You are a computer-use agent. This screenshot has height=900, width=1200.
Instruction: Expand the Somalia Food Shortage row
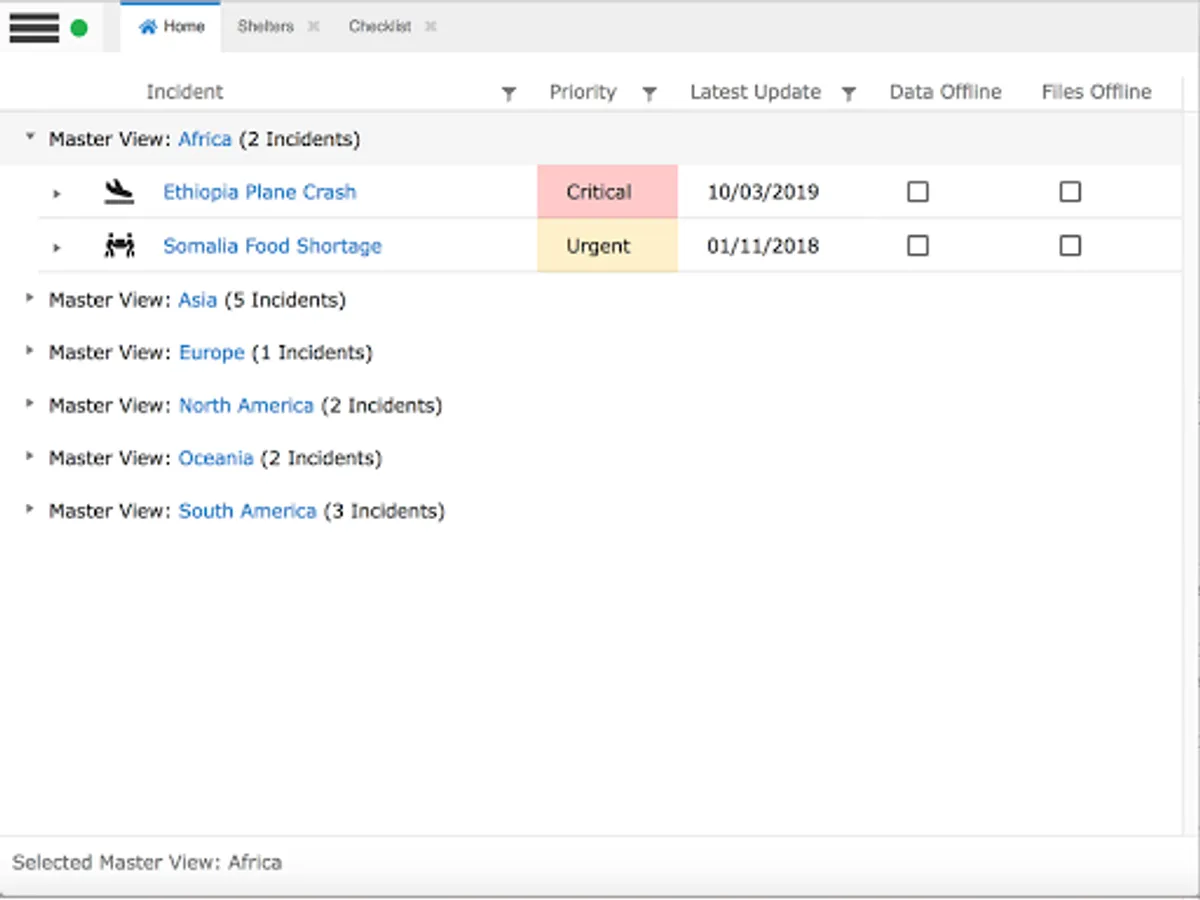[57, 247]
